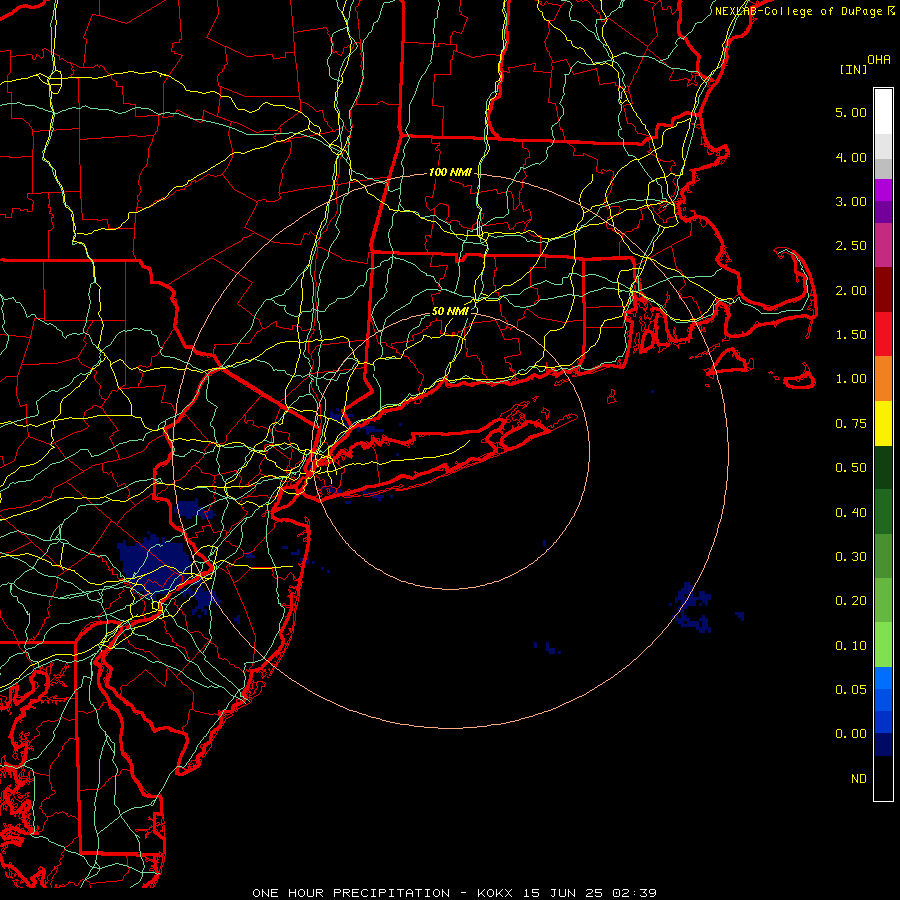The image size is (900, 900).
Task: Select the dark red swatch above 2.00
Action: tap(883, 290)
